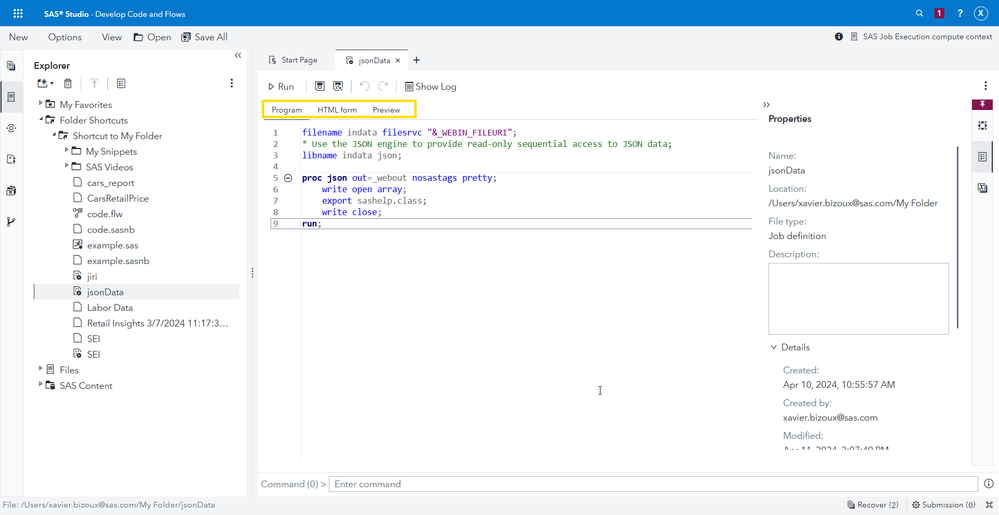Image resolution: width=999 pixels, height=515 pixels.
Task: Select the Labor Data item
Action: coord(110,307)
